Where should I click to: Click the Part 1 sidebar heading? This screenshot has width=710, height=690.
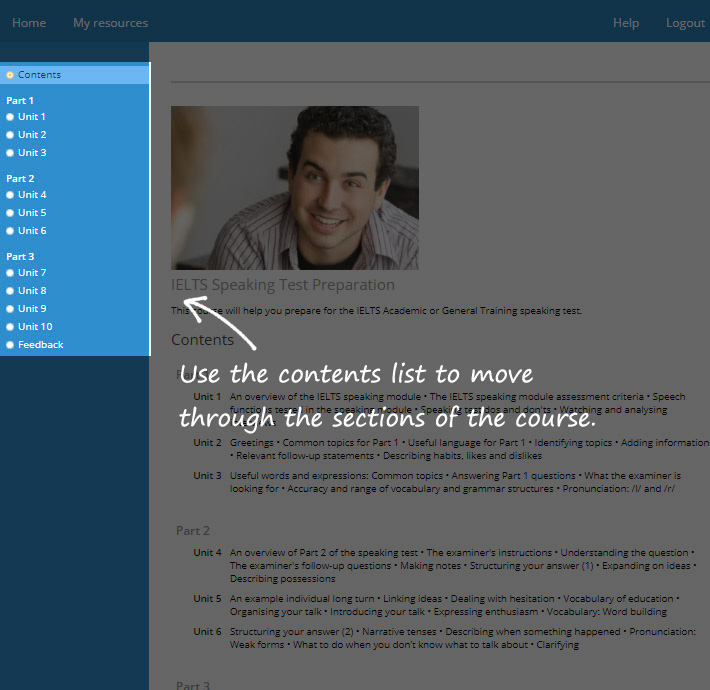20,101
